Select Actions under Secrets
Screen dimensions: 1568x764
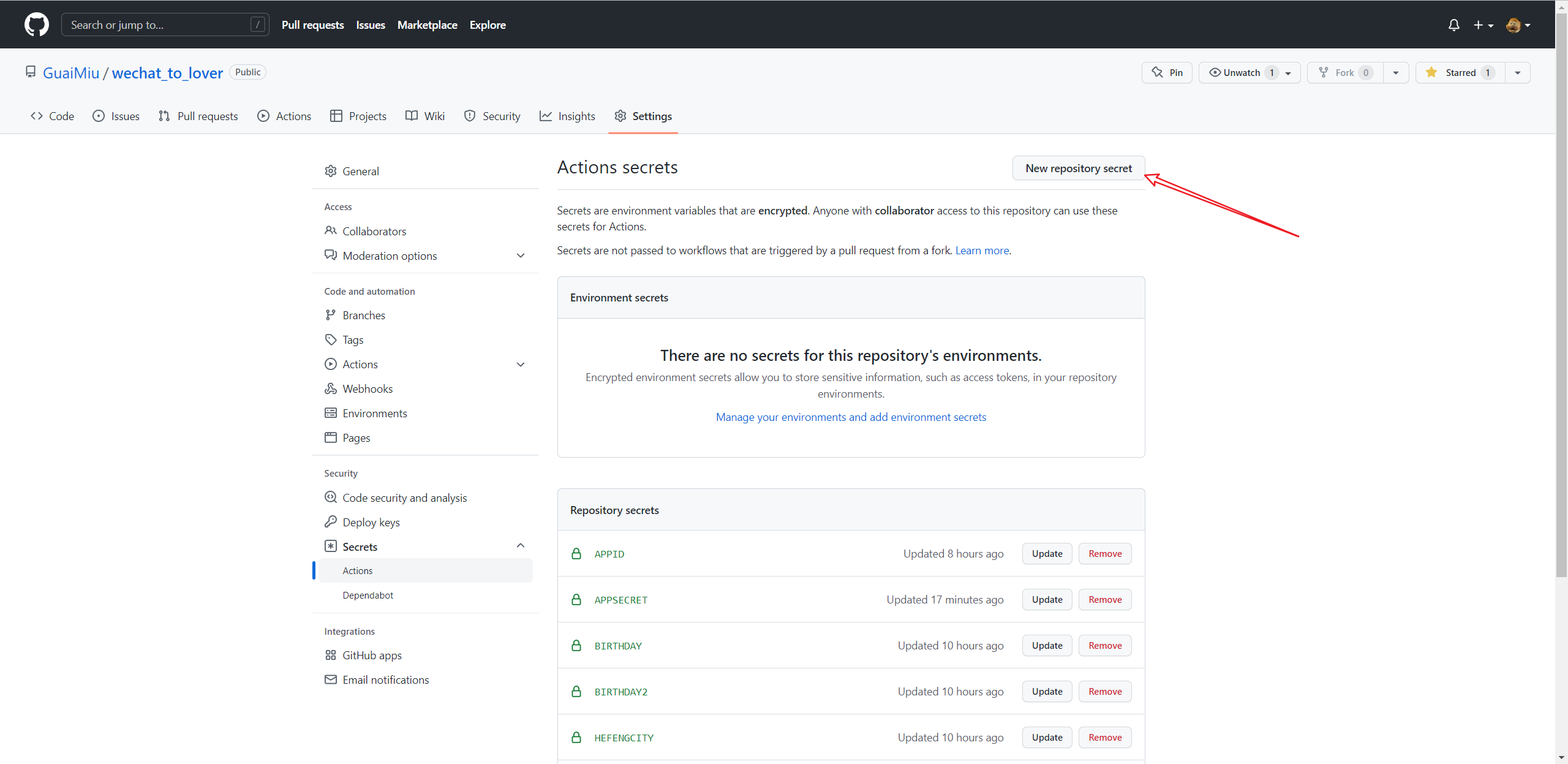click(425, 570)
